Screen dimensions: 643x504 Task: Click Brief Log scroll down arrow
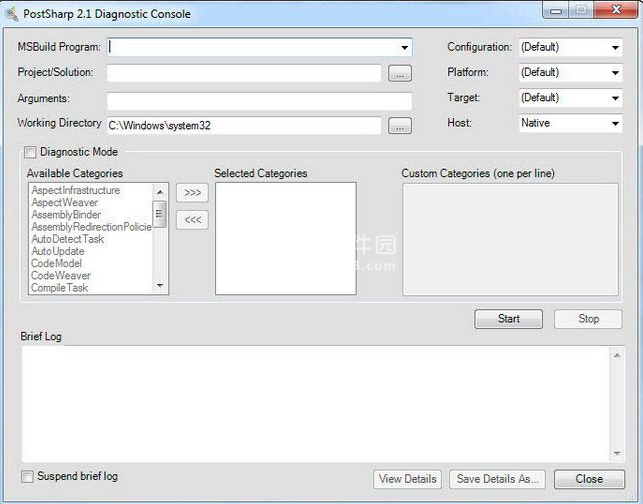click(617, 453)
